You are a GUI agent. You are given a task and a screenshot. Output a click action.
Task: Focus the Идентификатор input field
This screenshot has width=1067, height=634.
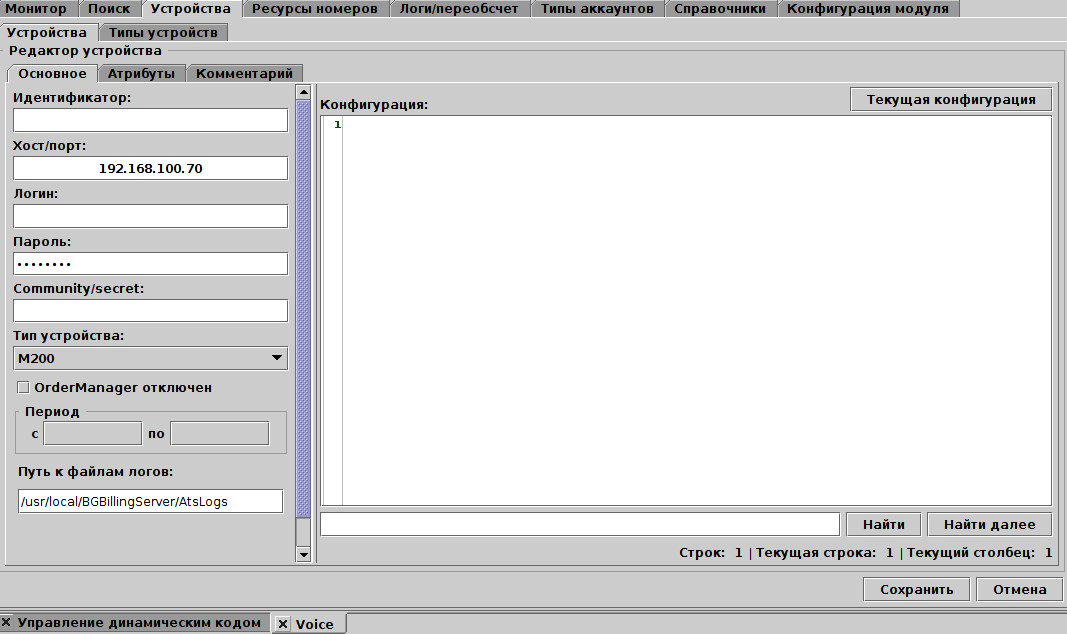[x=150, y=120]
